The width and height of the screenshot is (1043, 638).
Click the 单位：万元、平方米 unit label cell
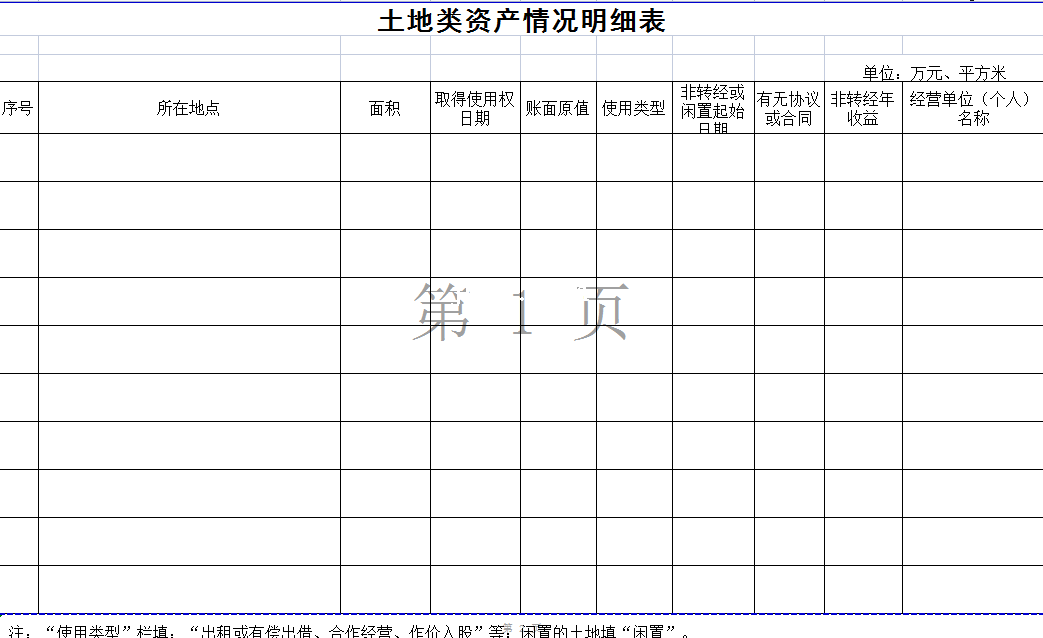coord(934,73)
